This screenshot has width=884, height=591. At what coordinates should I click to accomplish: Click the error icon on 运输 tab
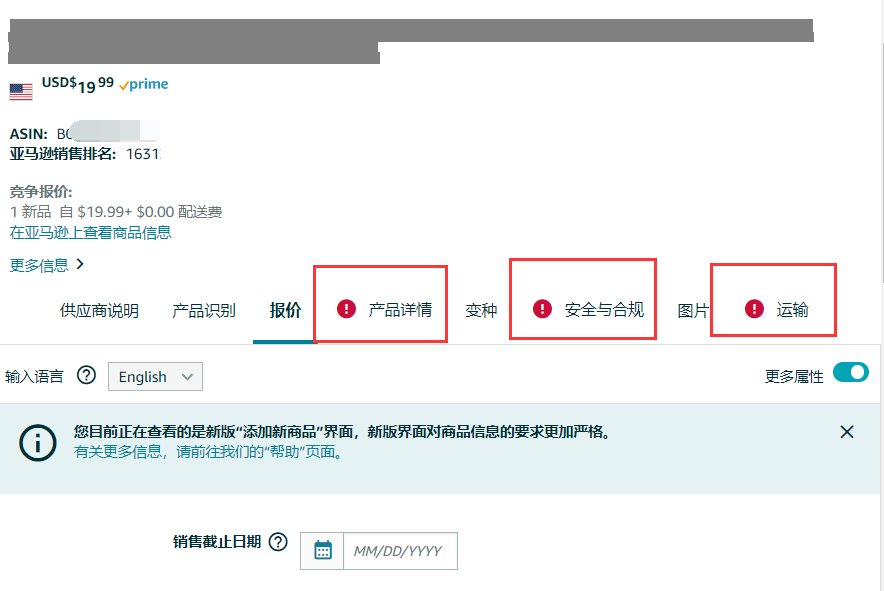(754, 308)
